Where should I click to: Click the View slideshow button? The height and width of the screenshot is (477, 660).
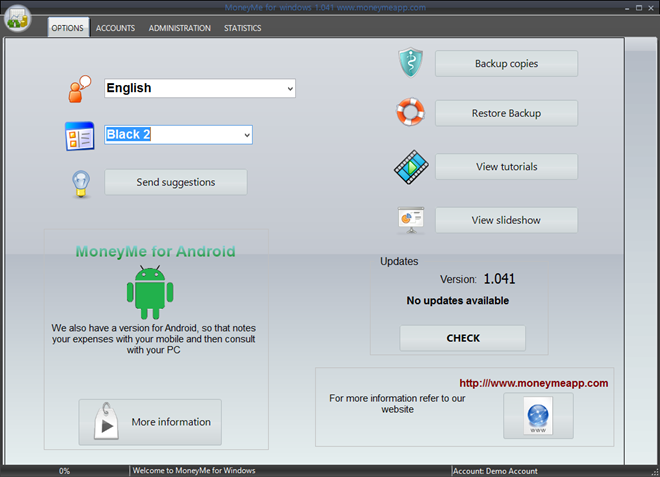(506, 220)
